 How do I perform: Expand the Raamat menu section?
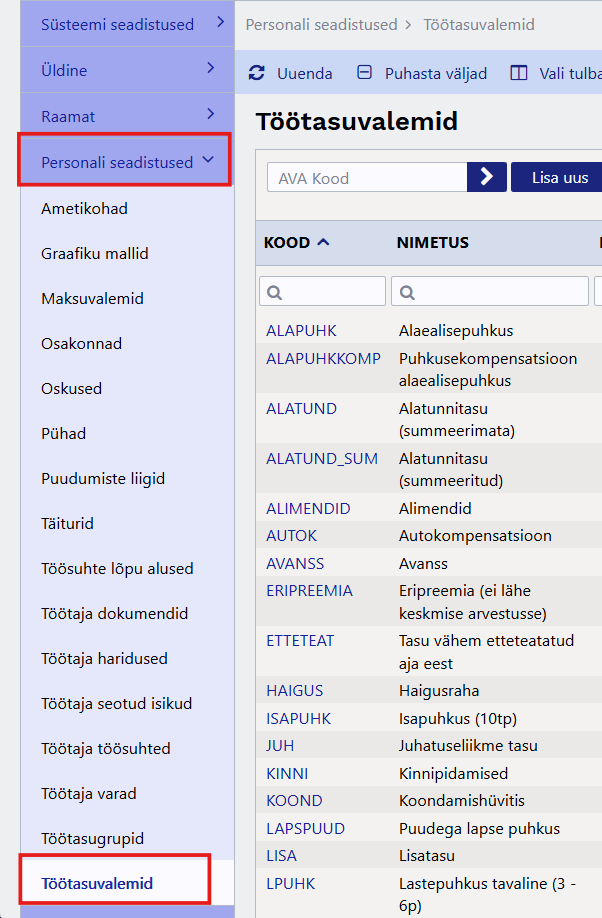click(x=210, y=115)
